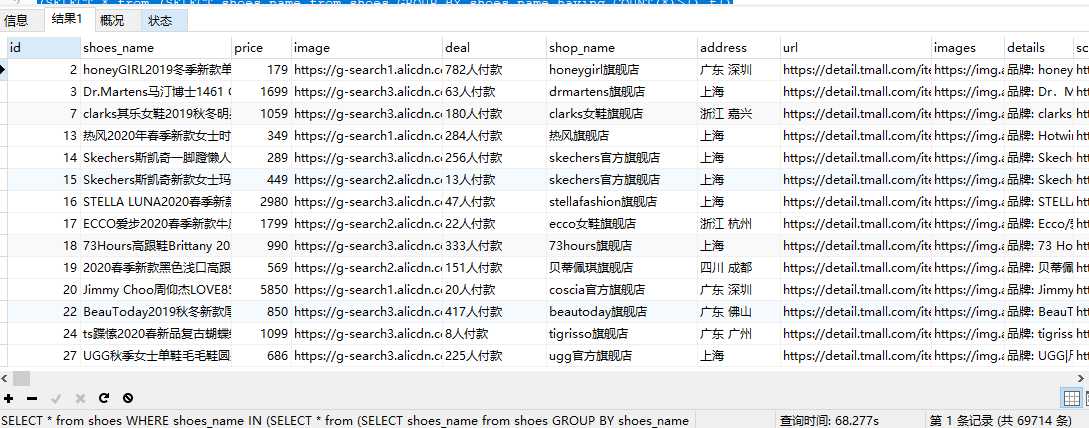Image resolution: width=1089 pixels, height=428 pixels.
Task: Click the 查询时间: 68.277s status entry
Action: [829, 420]
